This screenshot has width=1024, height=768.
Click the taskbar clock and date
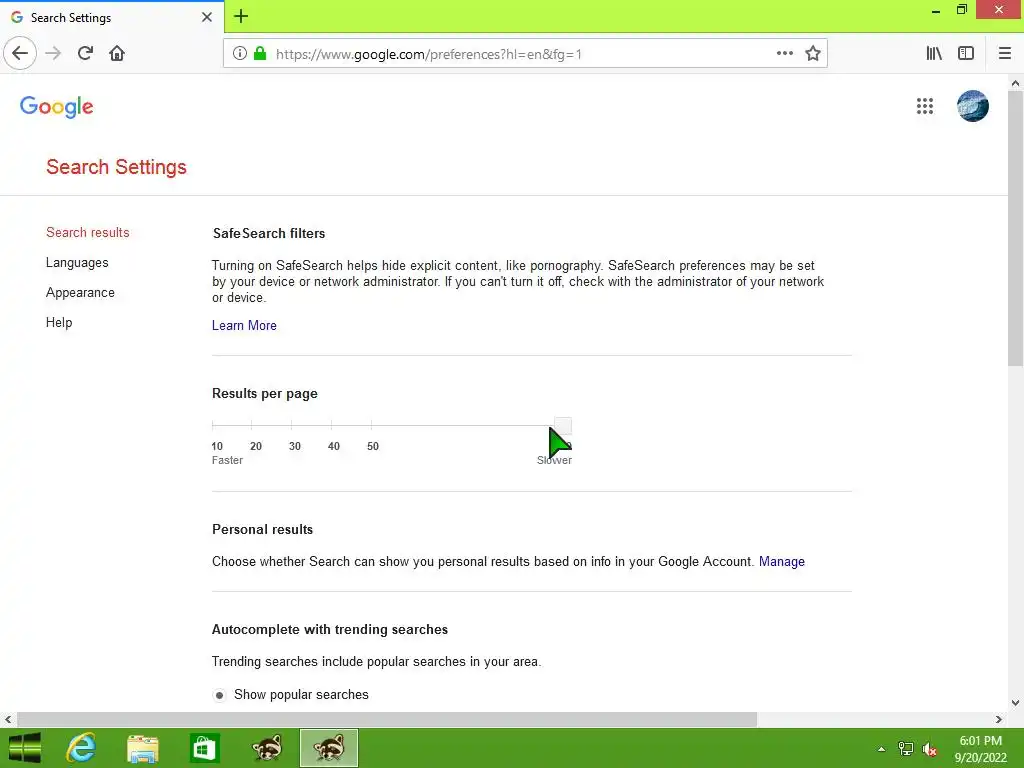[980, 749]
